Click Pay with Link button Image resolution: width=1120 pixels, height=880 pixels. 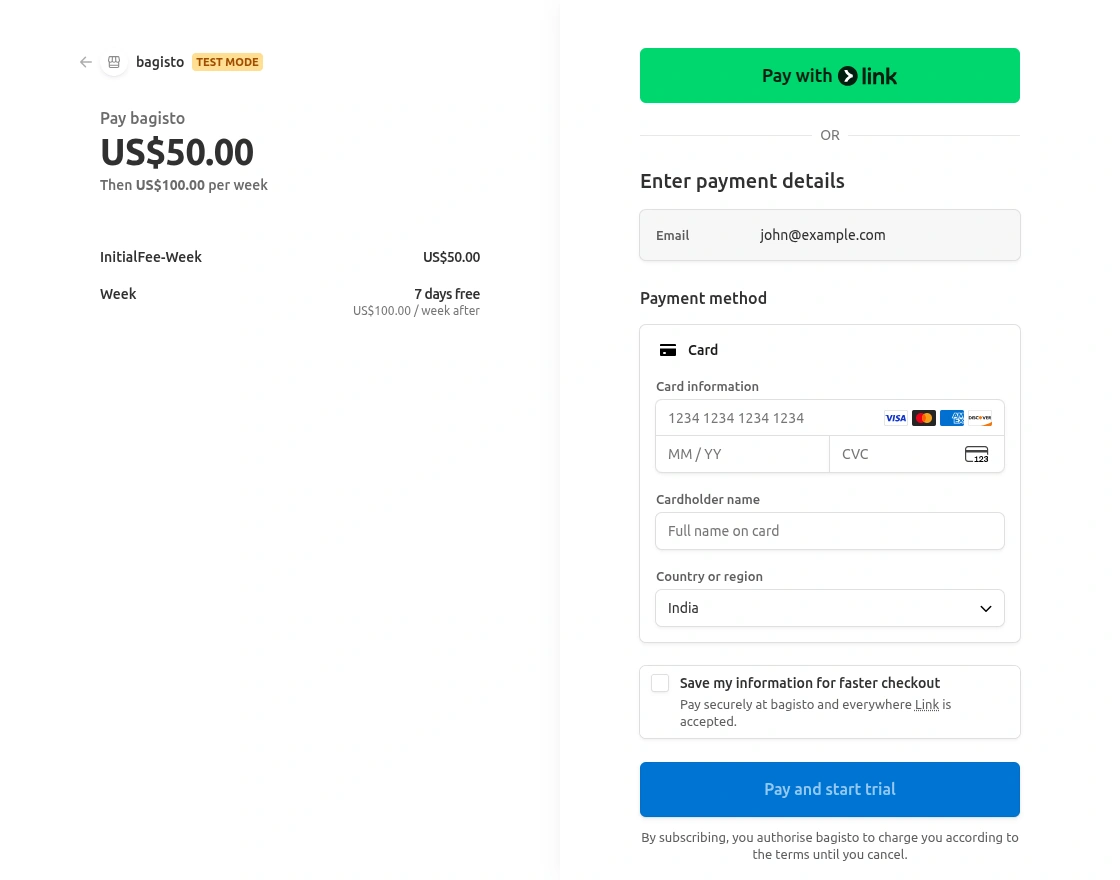(x=829, y=75)
